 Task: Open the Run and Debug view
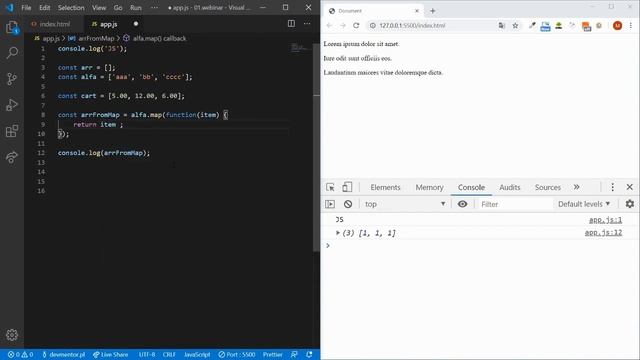pos(12,105)
